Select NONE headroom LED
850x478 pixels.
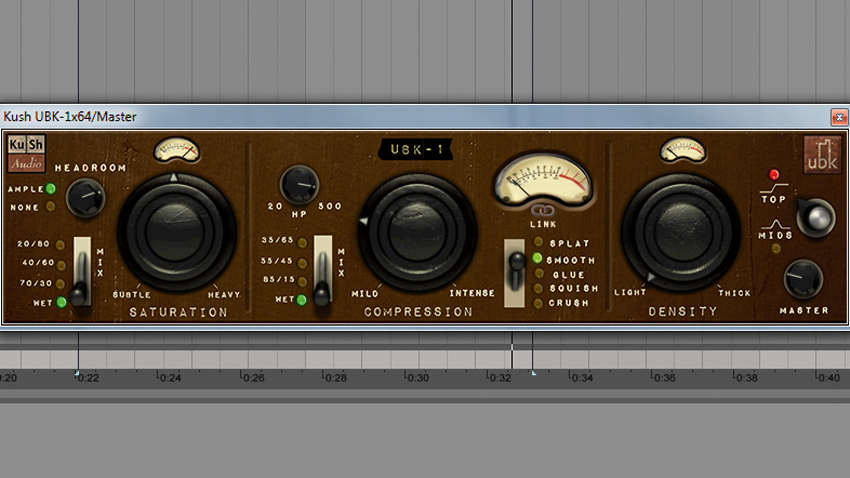[50, 206]
